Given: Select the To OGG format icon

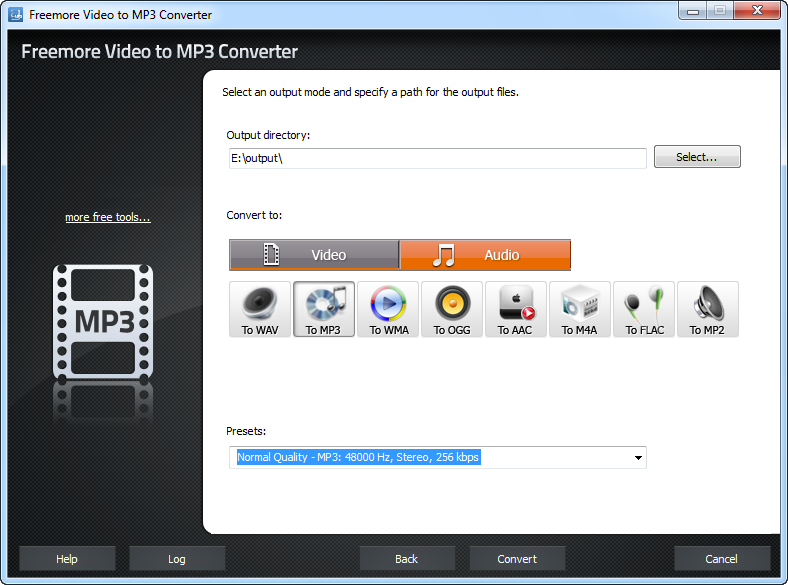Looking at the screenshot, I should (x=452, y=309).
